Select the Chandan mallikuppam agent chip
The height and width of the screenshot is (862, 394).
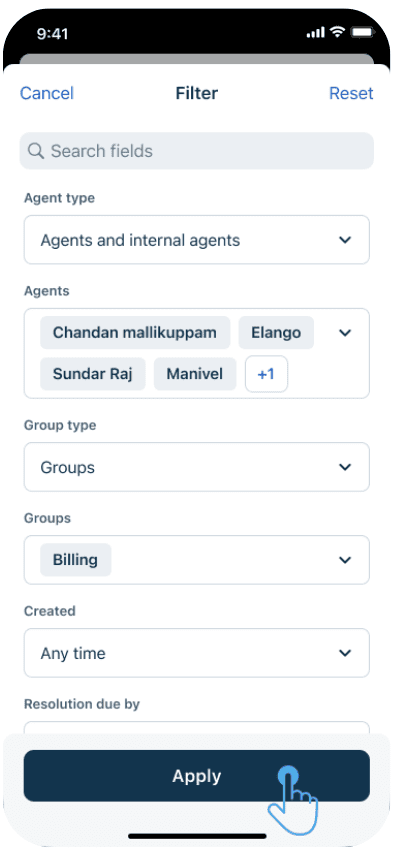(135, 333)
